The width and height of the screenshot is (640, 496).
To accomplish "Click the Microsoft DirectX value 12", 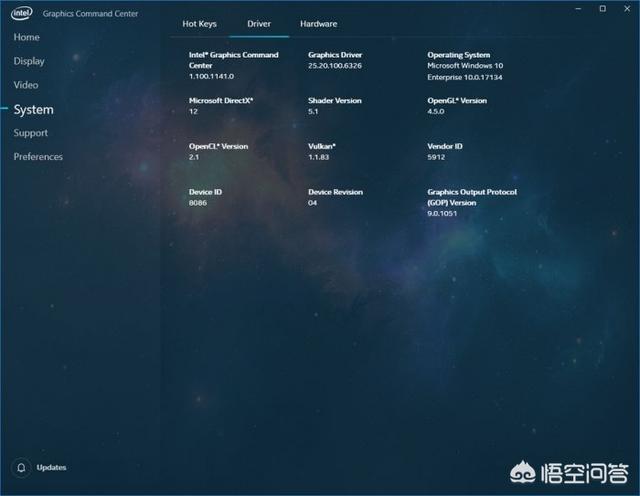I will [x=193, y=111].
